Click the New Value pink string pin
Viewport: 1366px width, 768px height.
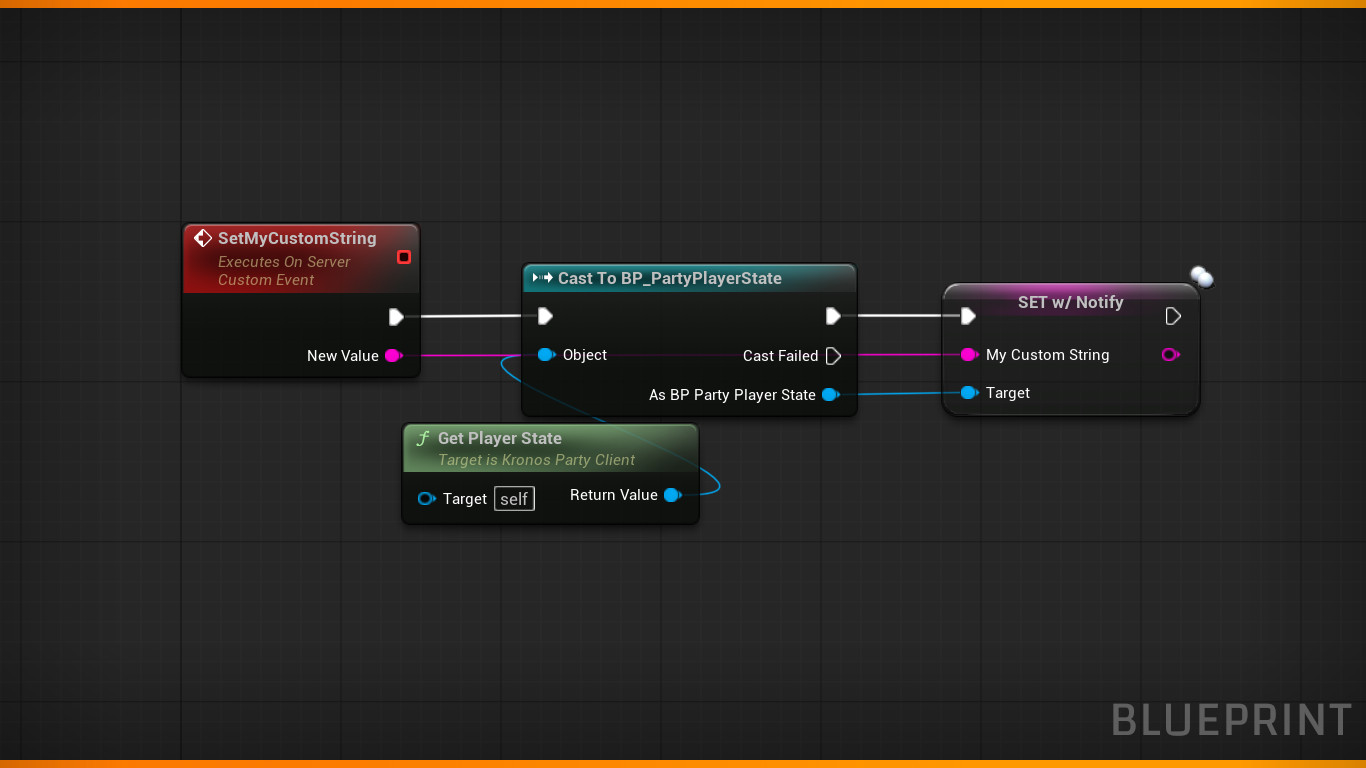click(x=393, y=356)
